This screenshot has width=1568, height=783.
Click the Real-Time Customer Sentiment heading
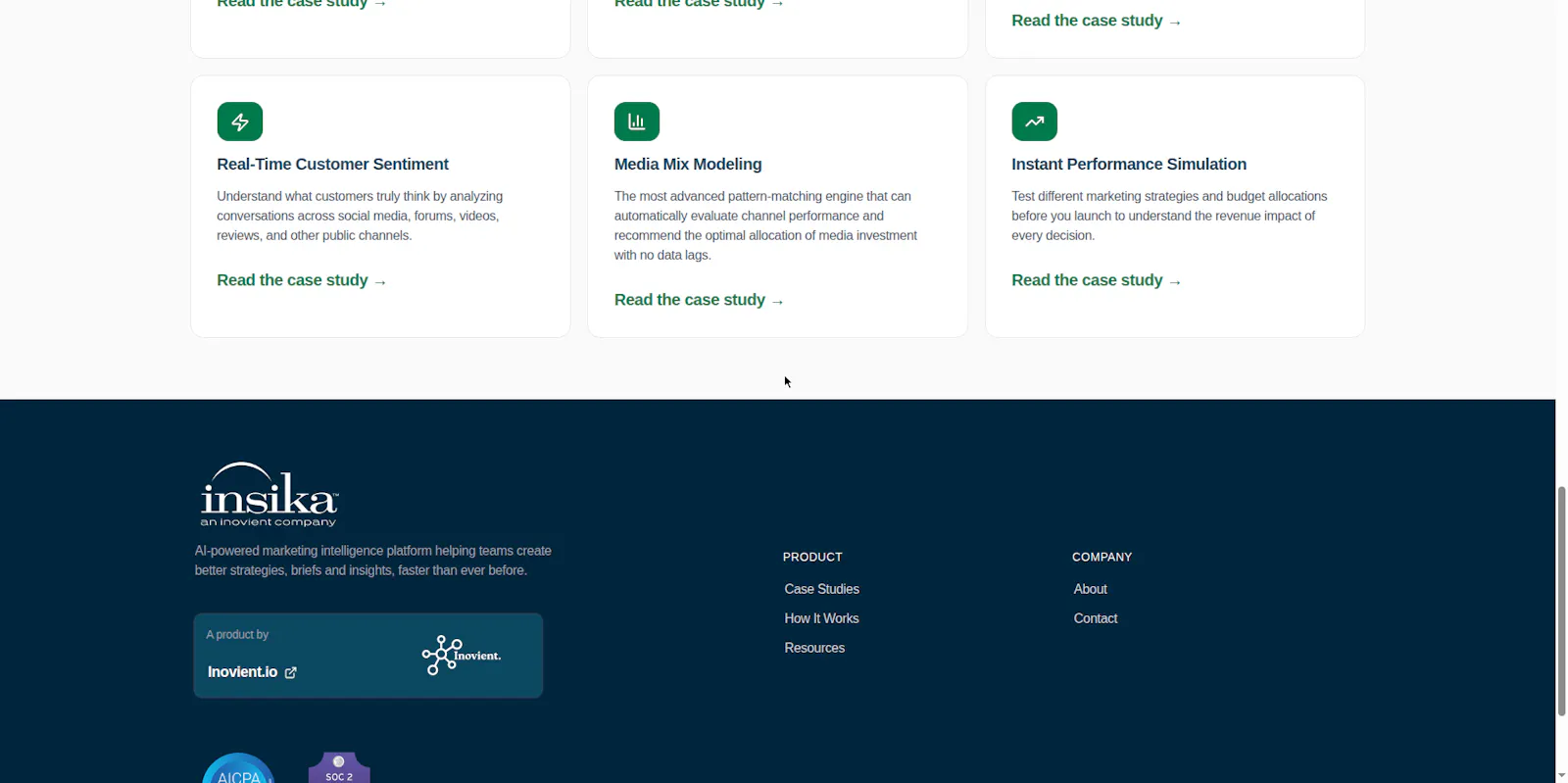pyautogui.click(x=332, y=165)
